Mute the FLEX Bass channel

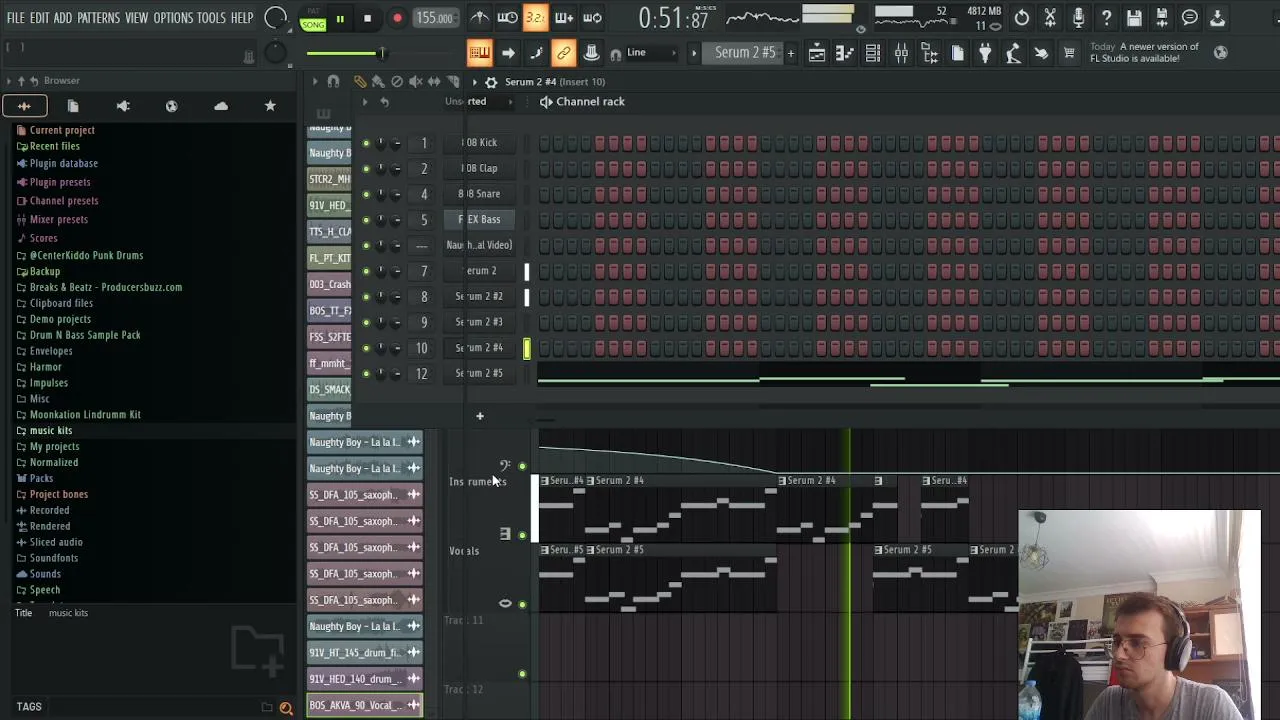(366, 220)
